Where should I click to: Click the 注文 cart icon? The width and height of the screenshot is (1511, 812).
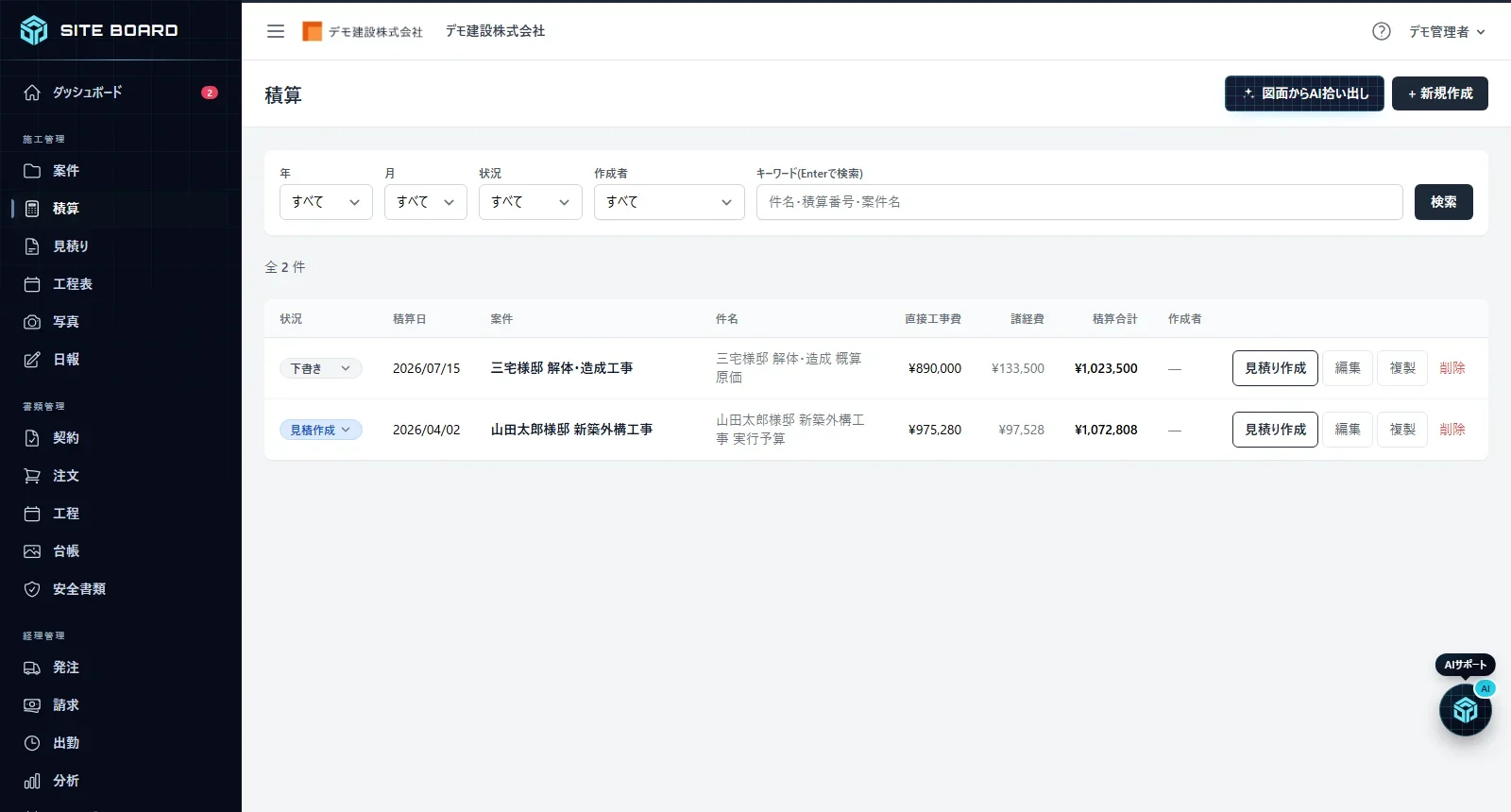(x=32, y=476)
